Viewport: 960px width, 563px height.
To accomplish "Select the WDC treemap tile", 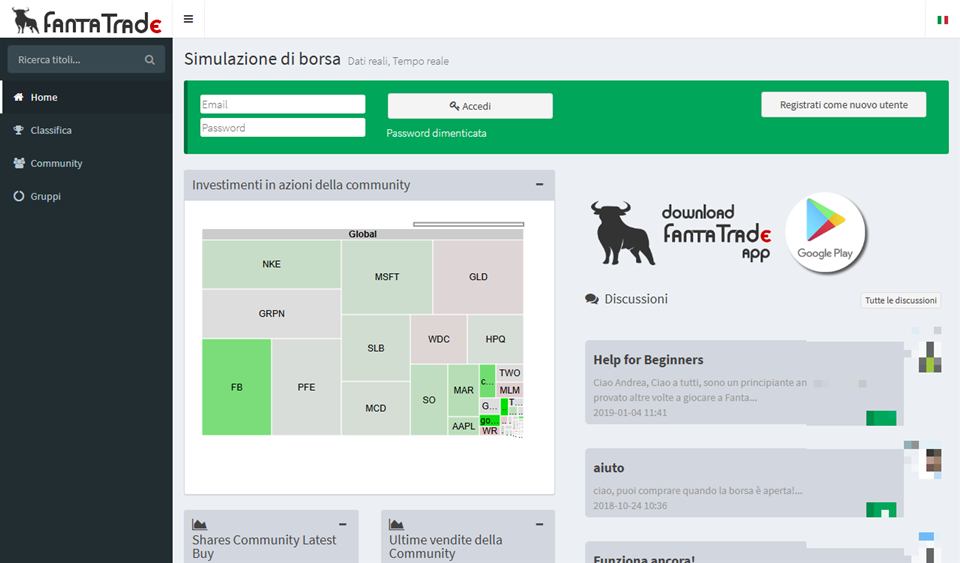I will pyautogui.click(x=439, y=339).
